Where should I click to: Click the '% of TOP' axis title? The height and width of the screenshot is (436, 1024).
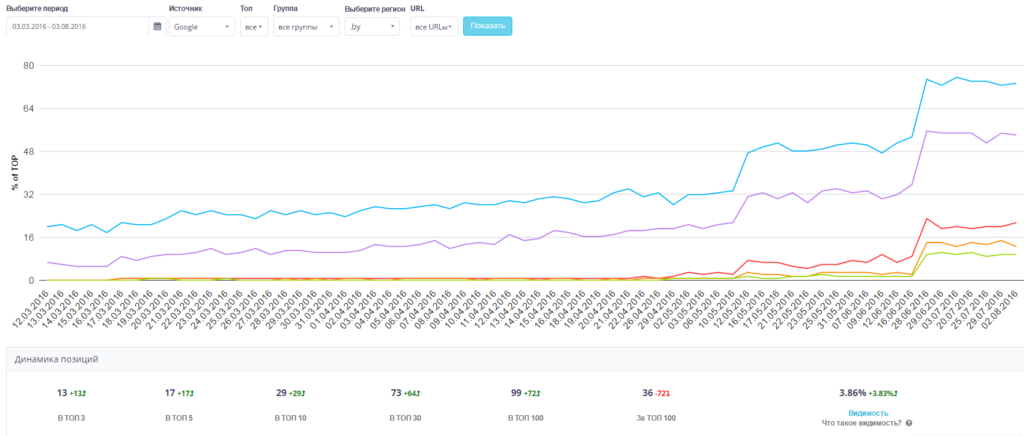[x=14, y=173]
